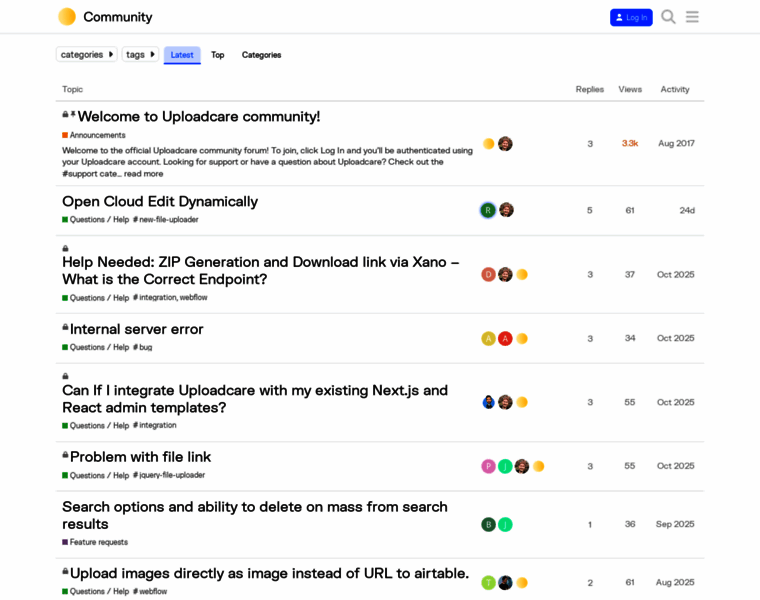Image resolution: width=760 pixels, height=600 pixels.
Task: Click the orange Announcements category badge
Action: coord(94,135)
